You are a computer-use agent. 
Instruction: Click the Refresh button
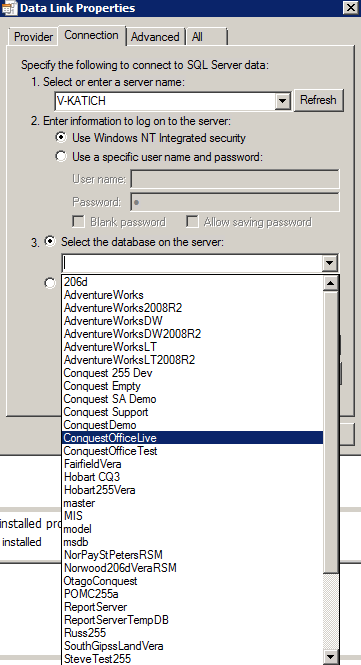318,100
